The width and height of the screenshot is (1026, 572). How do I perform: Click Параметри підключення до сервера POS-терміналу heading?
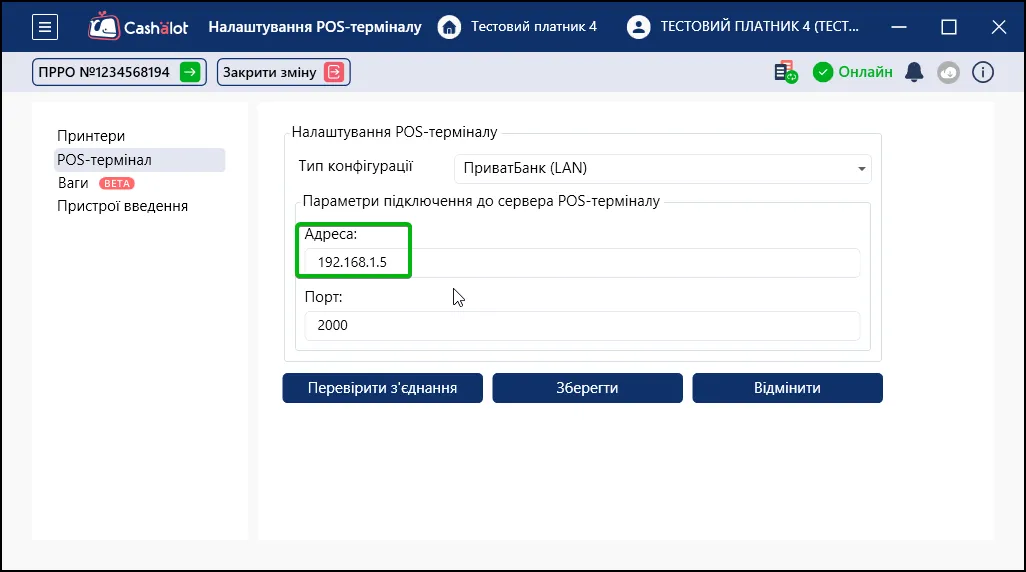(481, 201)
